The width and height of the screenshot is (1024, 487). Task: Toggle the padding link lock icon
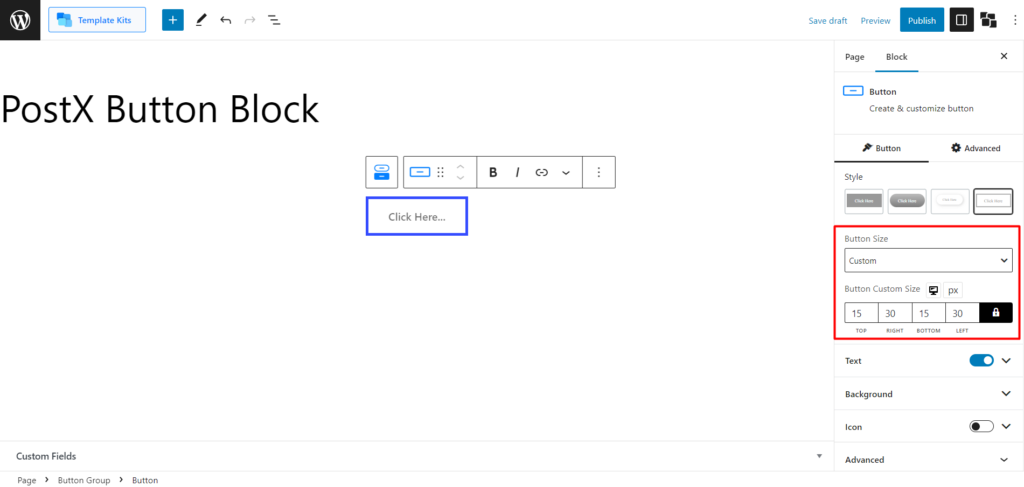click(996, 313)
